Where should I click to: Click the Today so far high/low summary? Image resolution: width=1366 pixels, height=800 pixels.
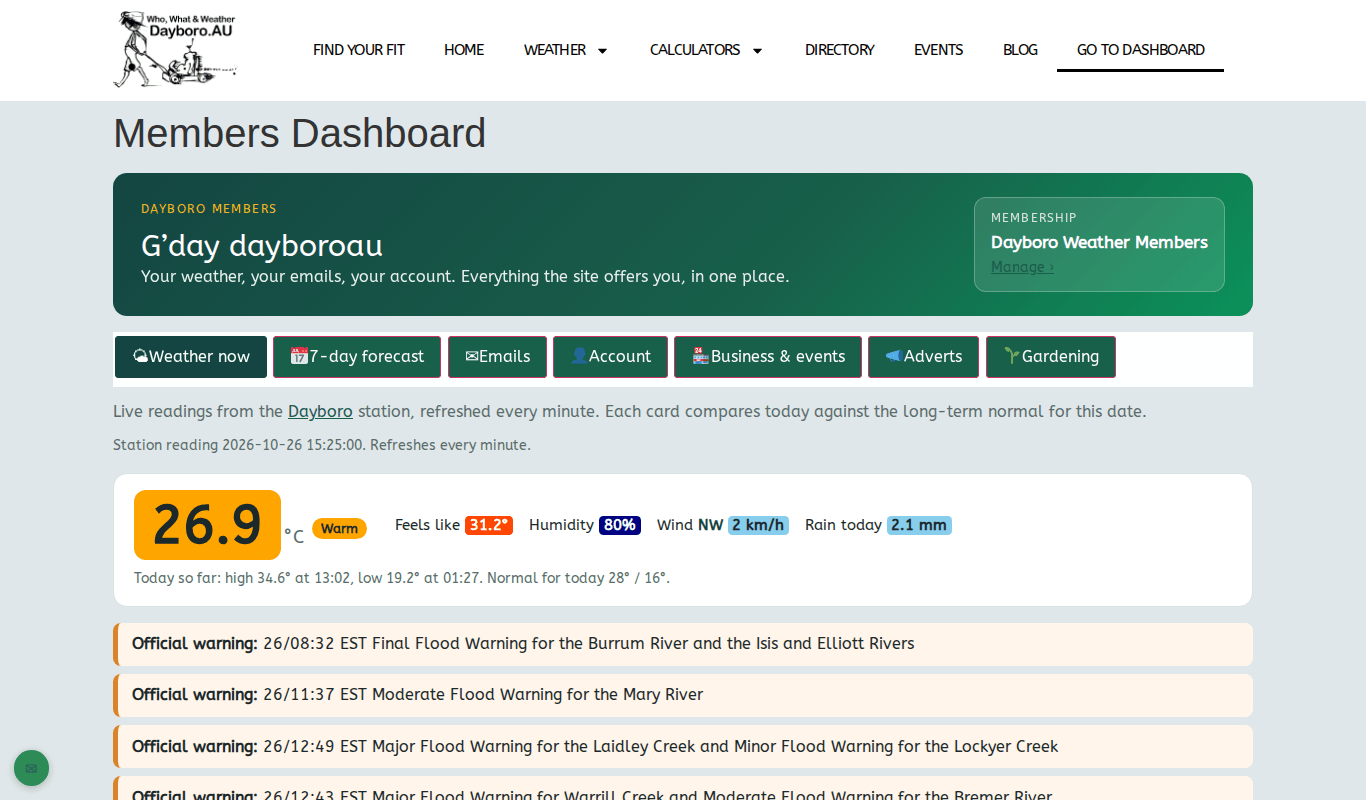(x=402, y=578)
